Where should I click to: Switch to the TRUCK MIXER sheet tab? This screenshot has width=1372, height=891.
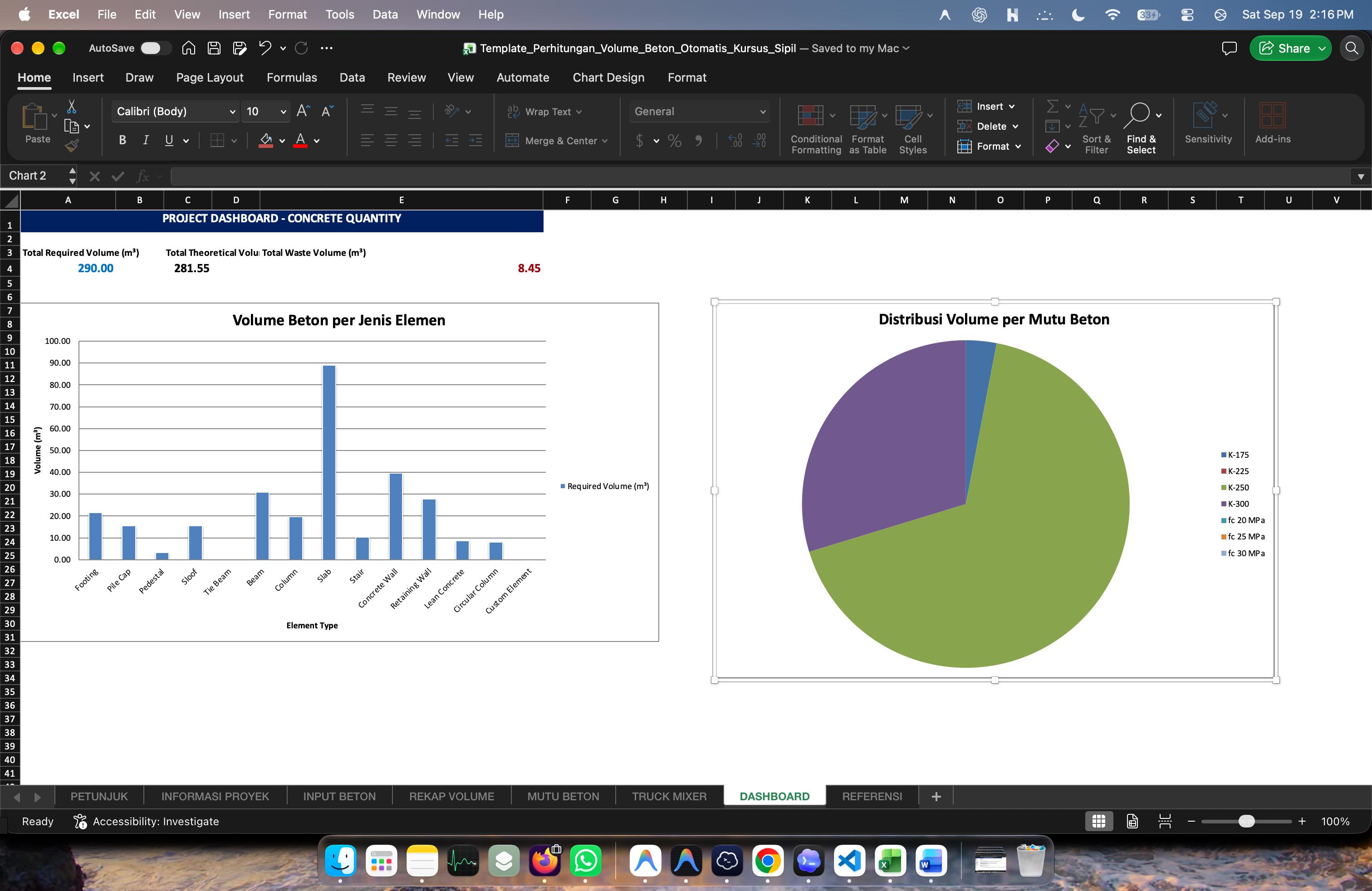pyautogui.click(x=669, y=797)
